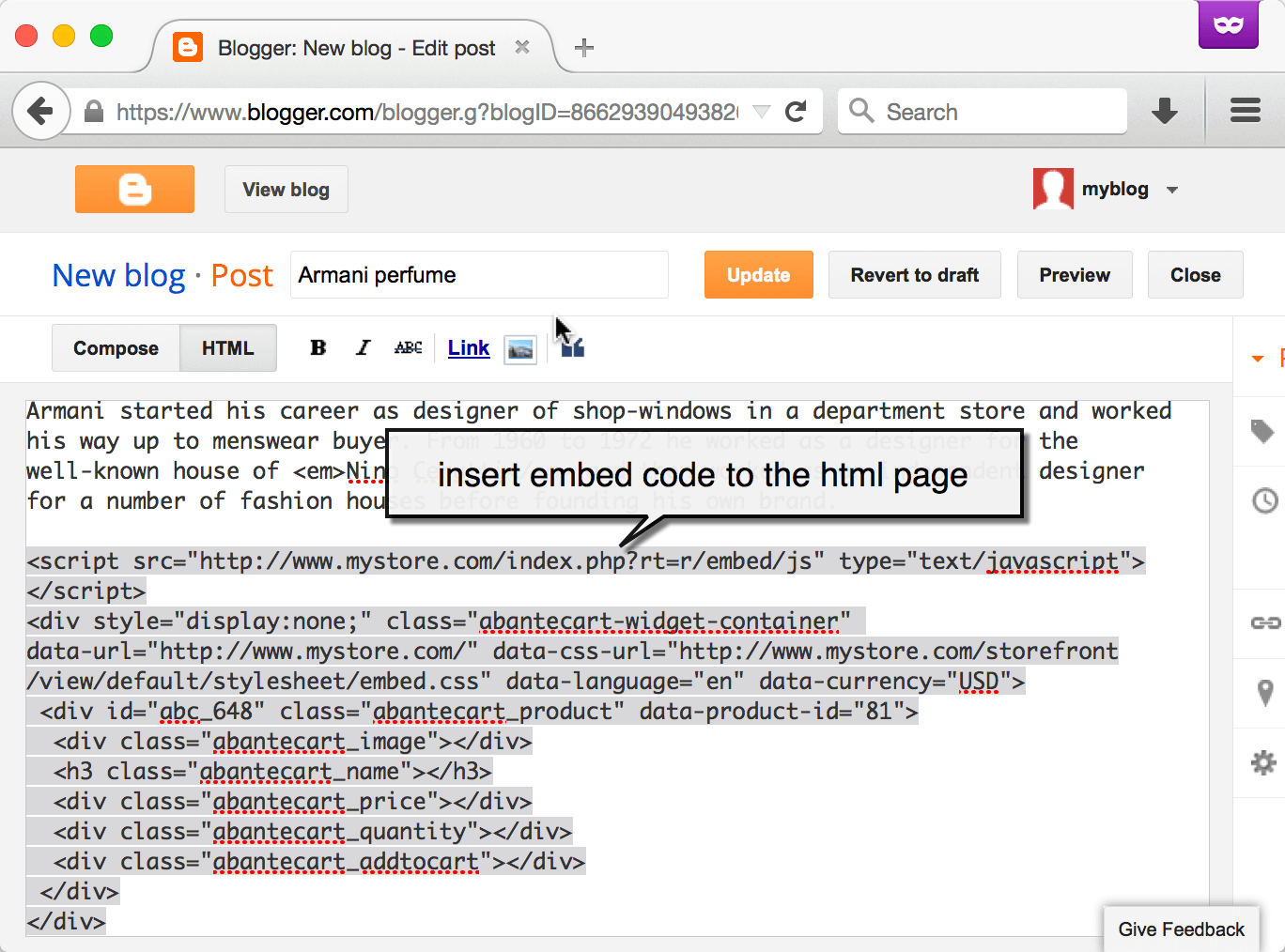Screen dimensions: 1285x952
Task: Open a new browser tab with plus
Action: coord(584,48)
